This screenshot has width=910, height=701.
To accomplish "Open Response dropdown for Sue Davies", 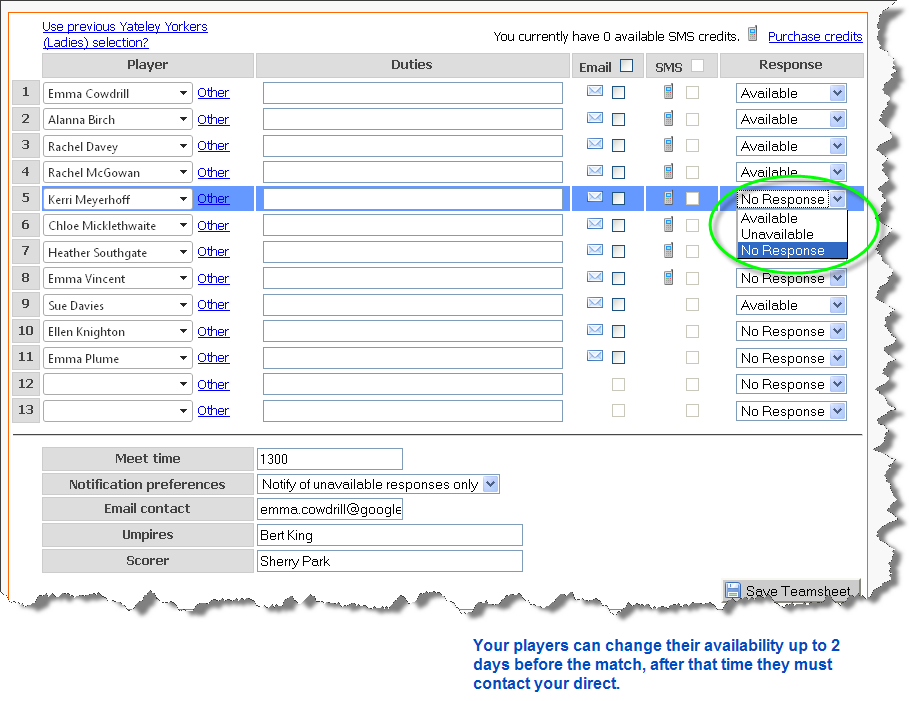I will [837, 305].
